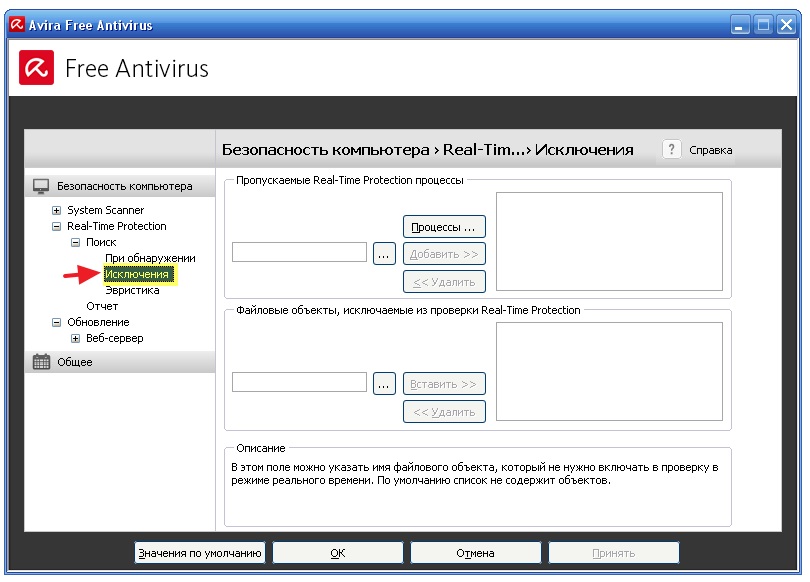Open the Эвристика settings page
The image size is (810, 582).
[132, 290]
